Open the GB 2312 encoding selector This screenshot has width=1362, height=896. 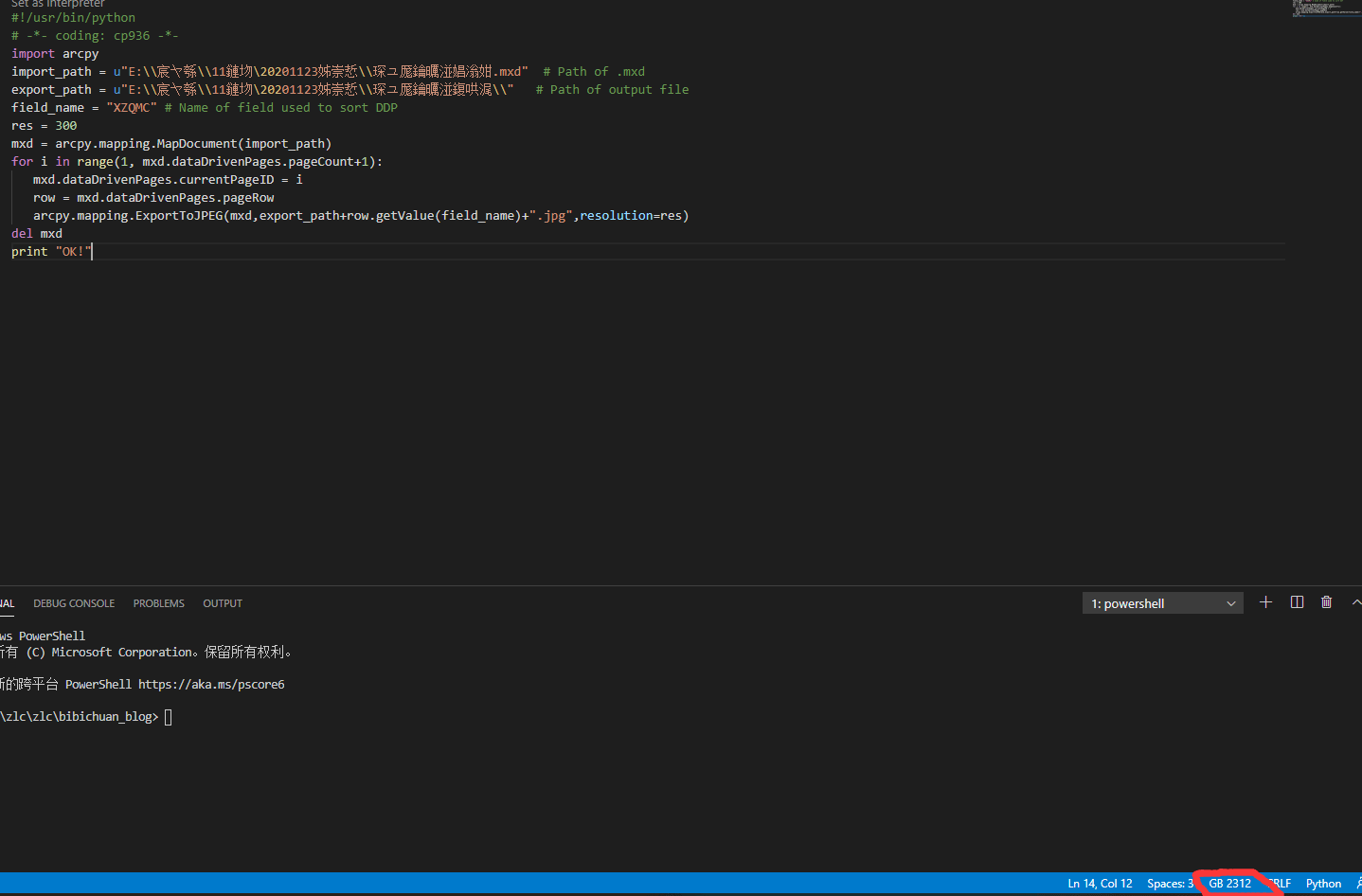click(x=1229, y=884)
